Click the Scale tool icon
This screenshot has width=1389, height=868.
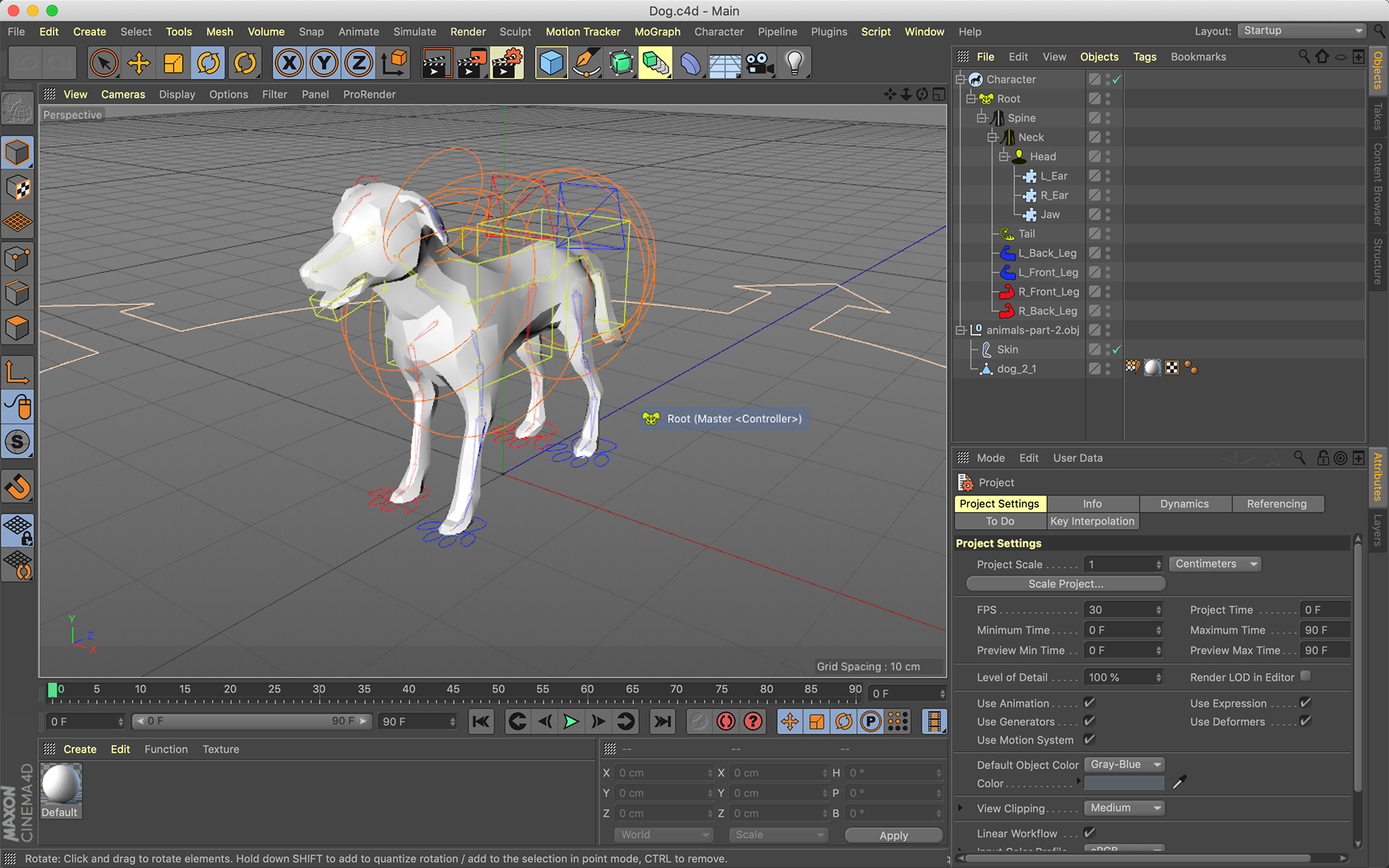pos(174,63)
